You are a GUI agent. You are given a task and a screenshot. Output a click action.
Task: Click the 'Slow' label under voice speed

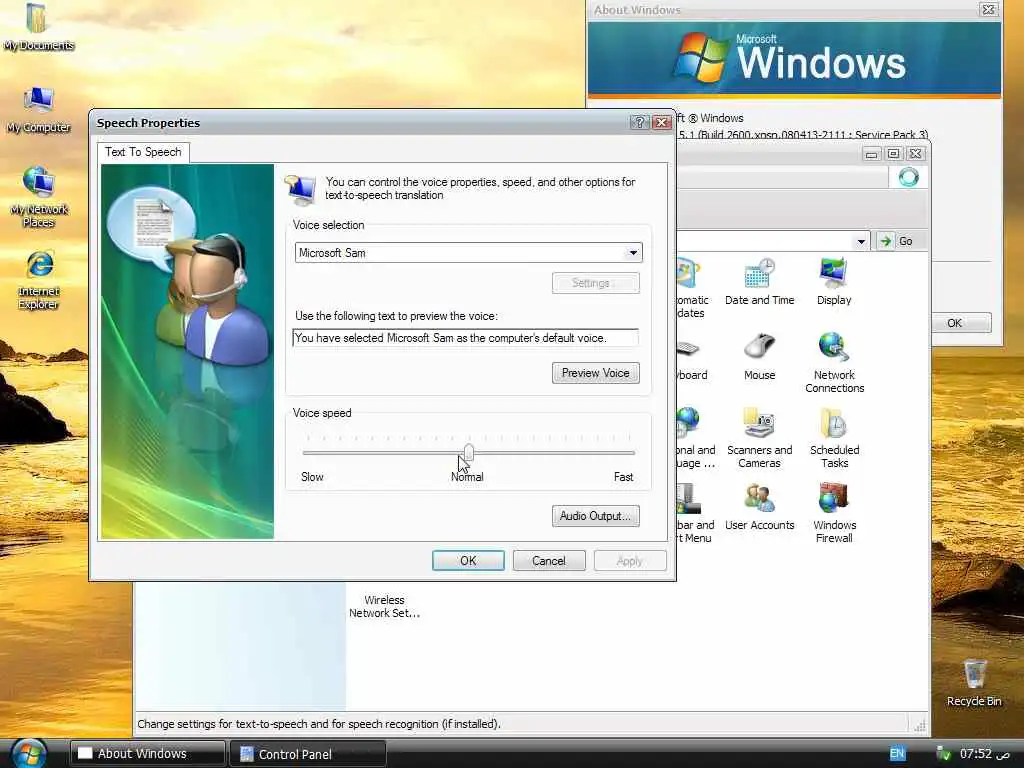(x=312, y=477)
